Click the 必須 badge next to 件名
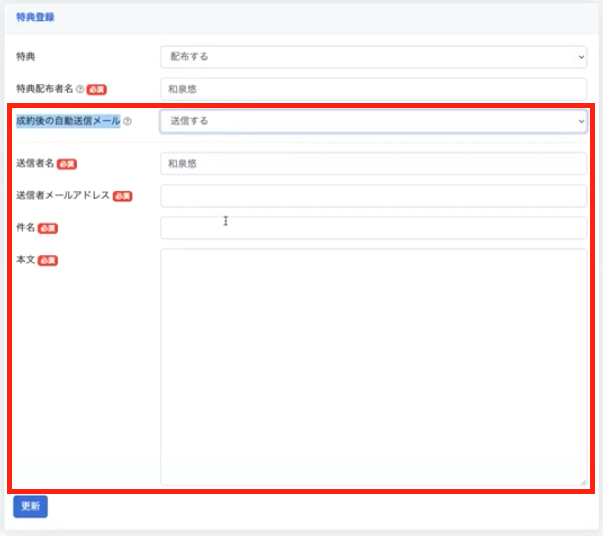Screen dimensions: 603x536 [47, 228]
